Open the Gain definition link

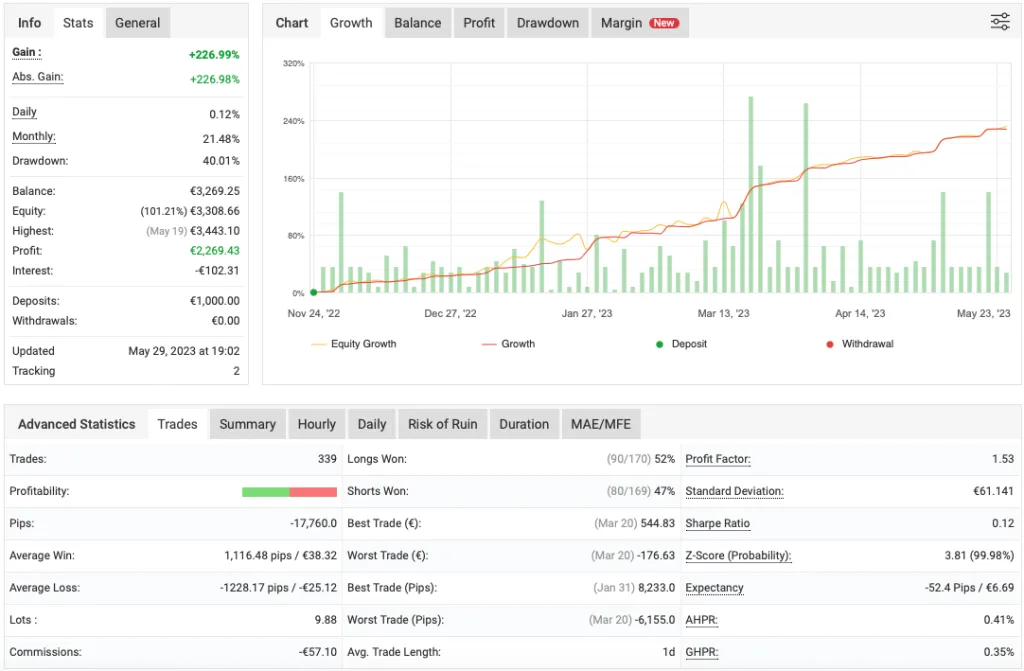(x=24, y=53)
